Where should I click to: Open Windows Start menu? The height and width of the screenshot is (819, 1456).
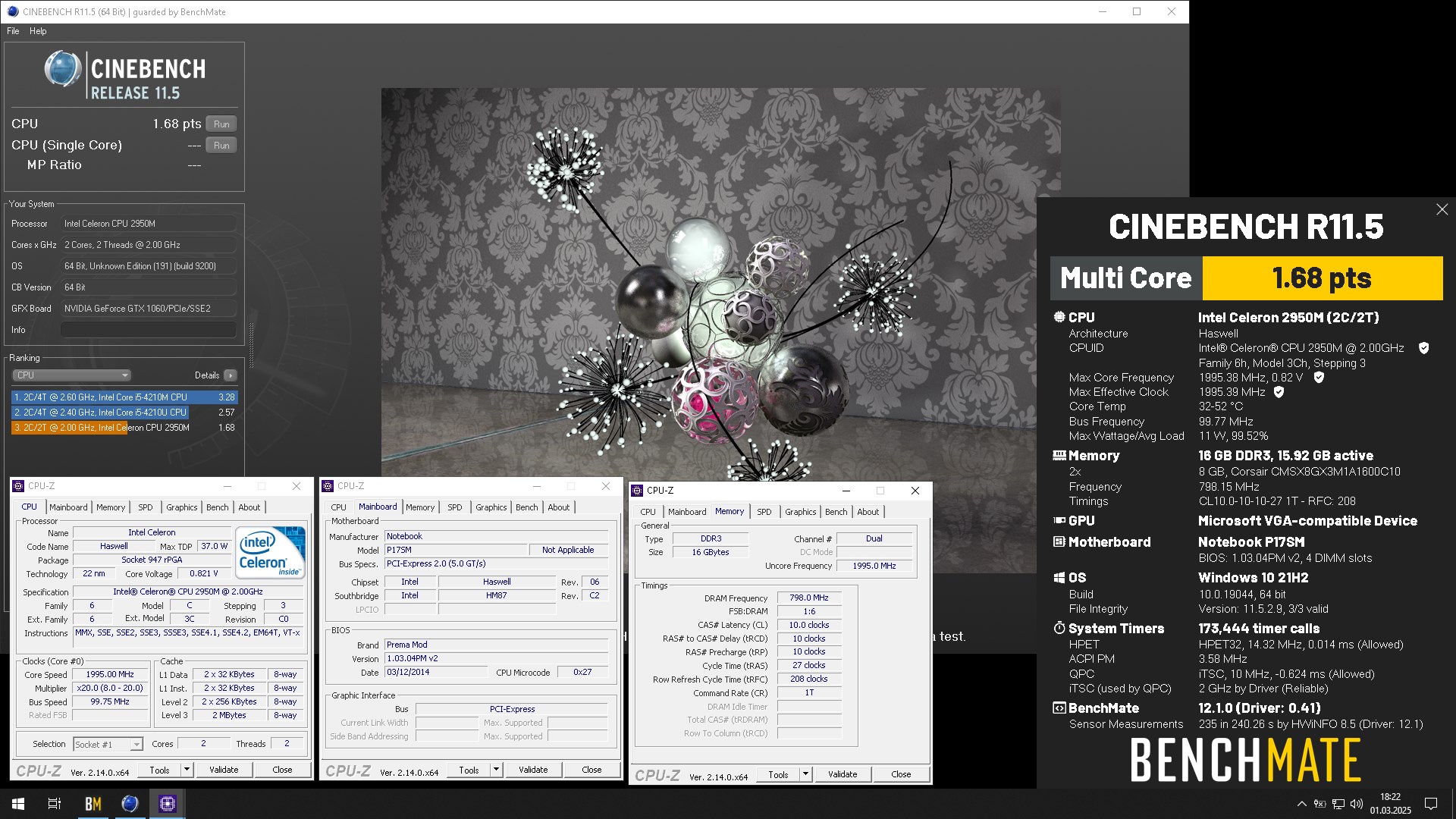click(x=18, y=804)
